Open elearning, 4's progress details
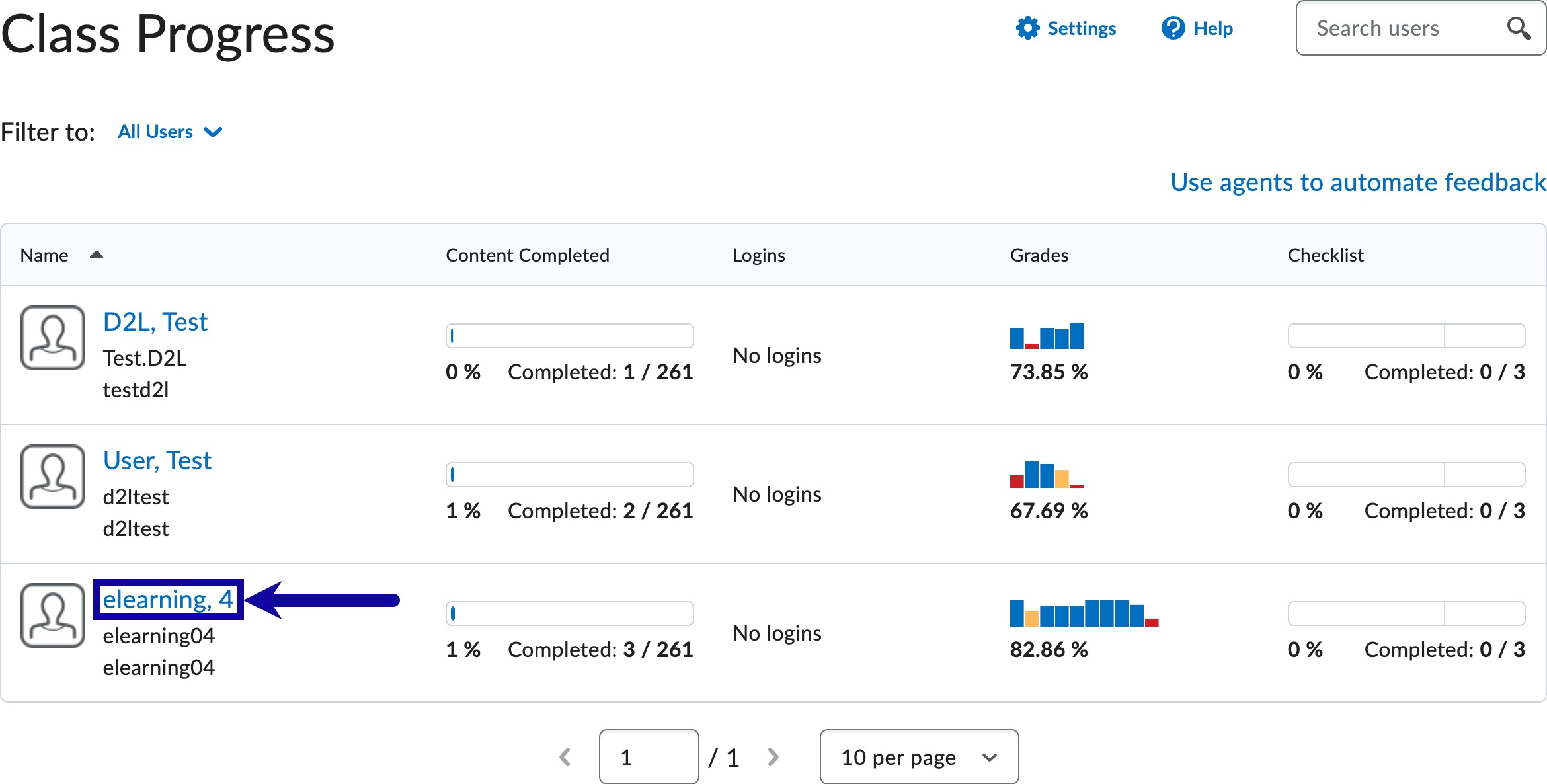The width and height of the screenshot is (1547, 784). pos(167,600)
